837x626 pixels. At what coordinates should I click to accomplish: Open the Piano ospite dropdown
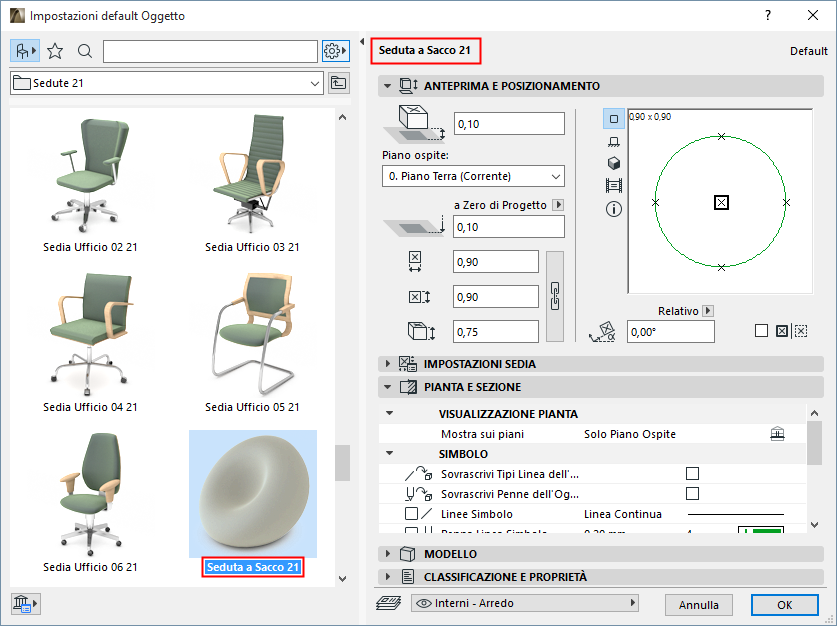click(x=473, y=176)
